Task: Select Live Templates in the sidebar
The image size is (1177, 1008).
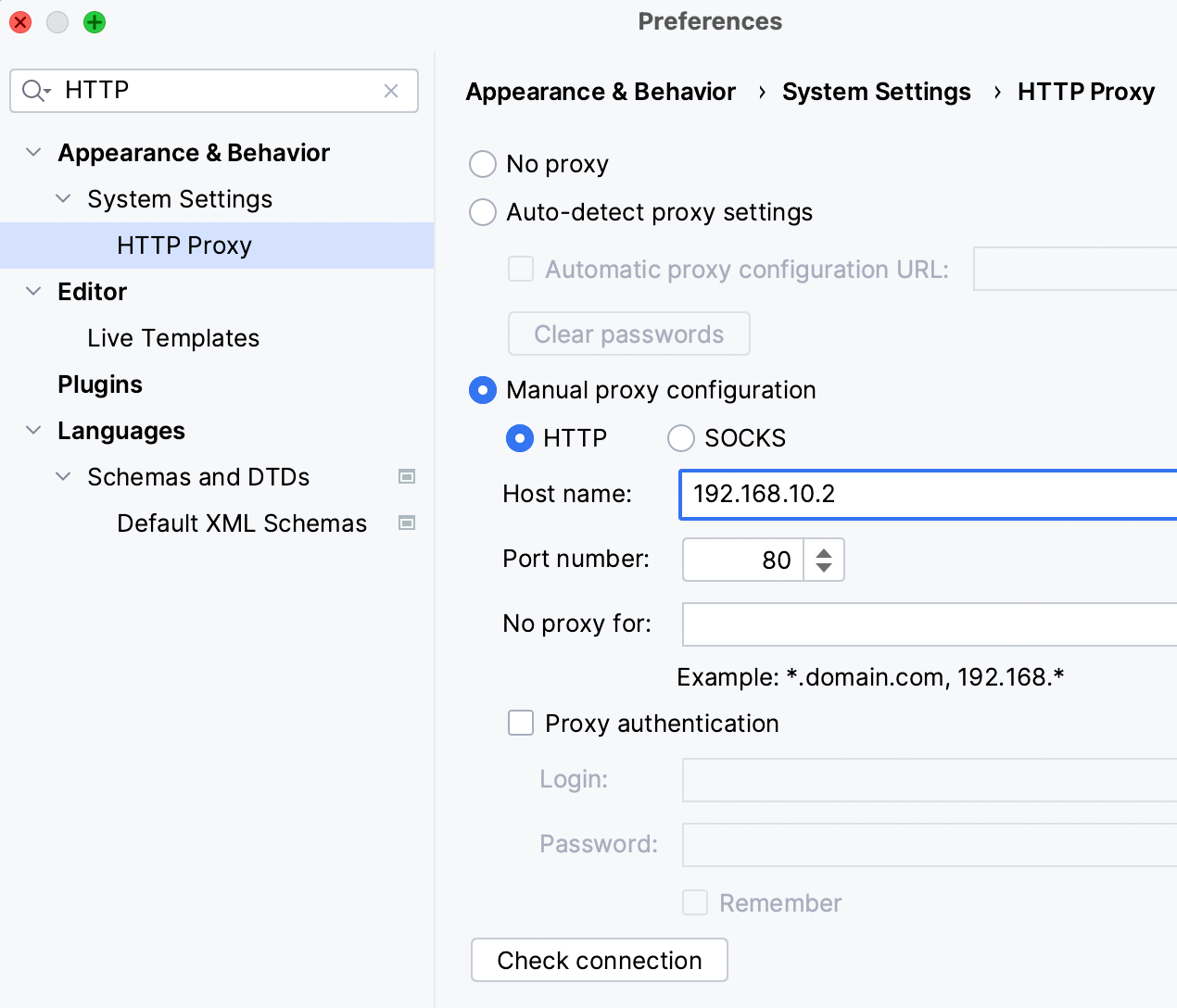Action: (173, 337)
